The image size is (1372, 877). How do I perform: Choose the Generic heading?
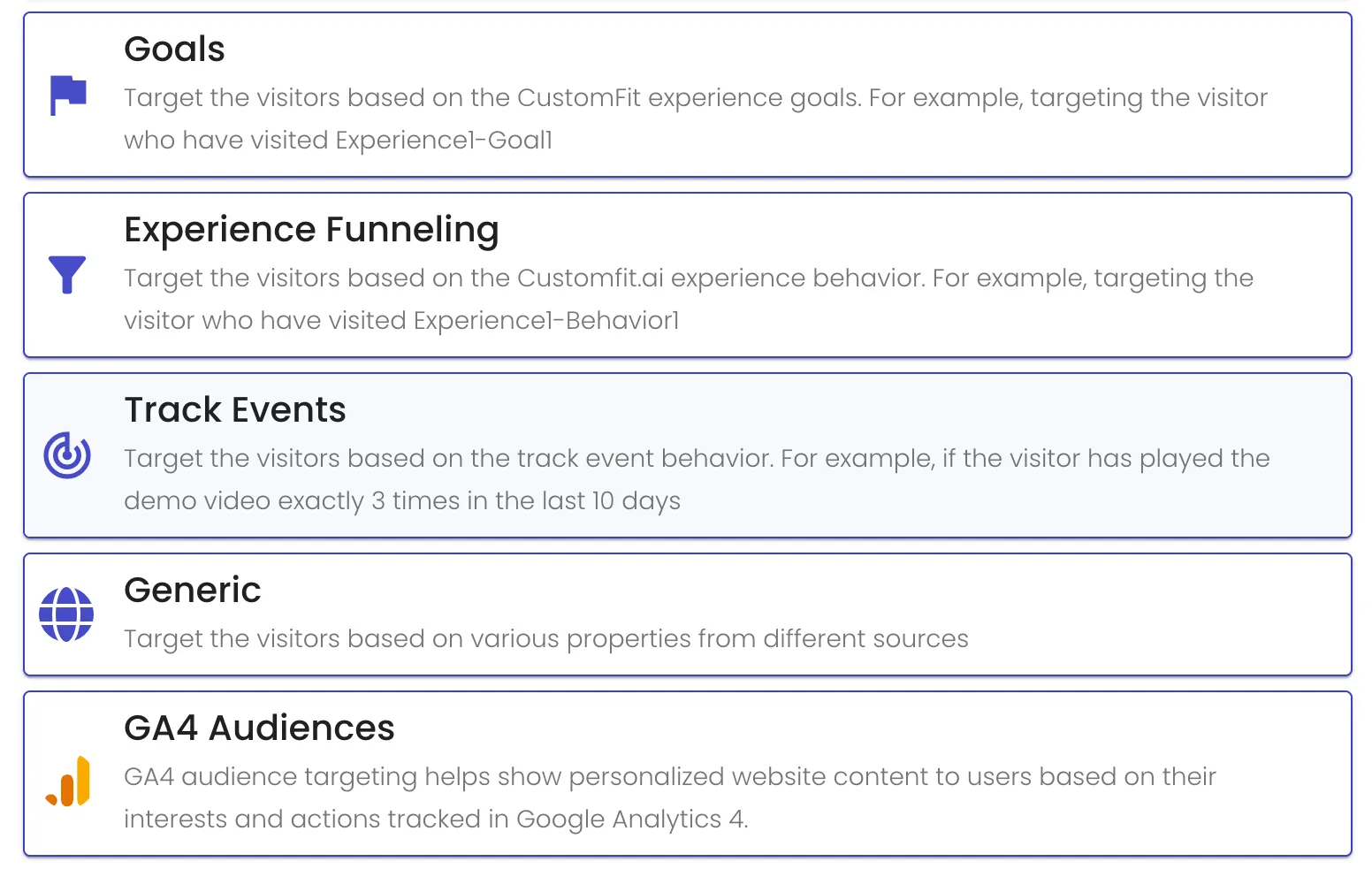193,591
